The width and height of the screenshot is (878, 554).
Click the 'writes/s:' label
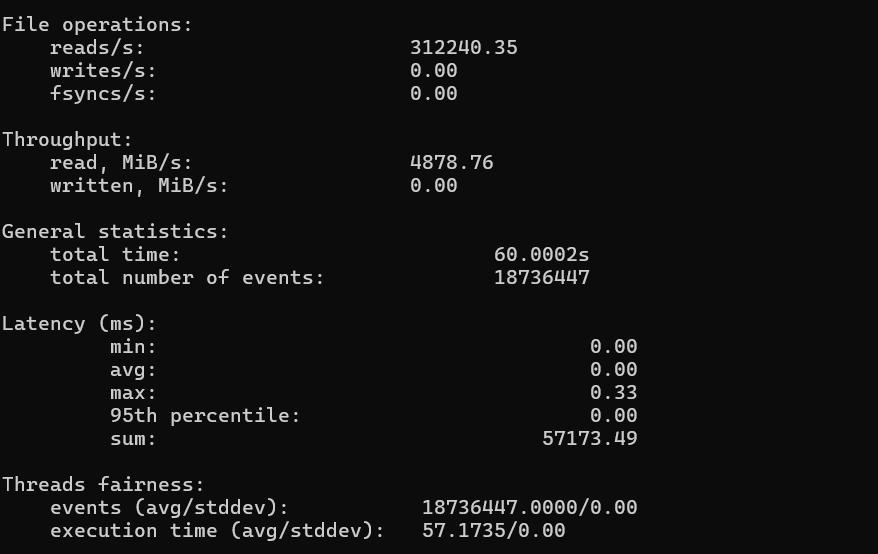point(103,71)
